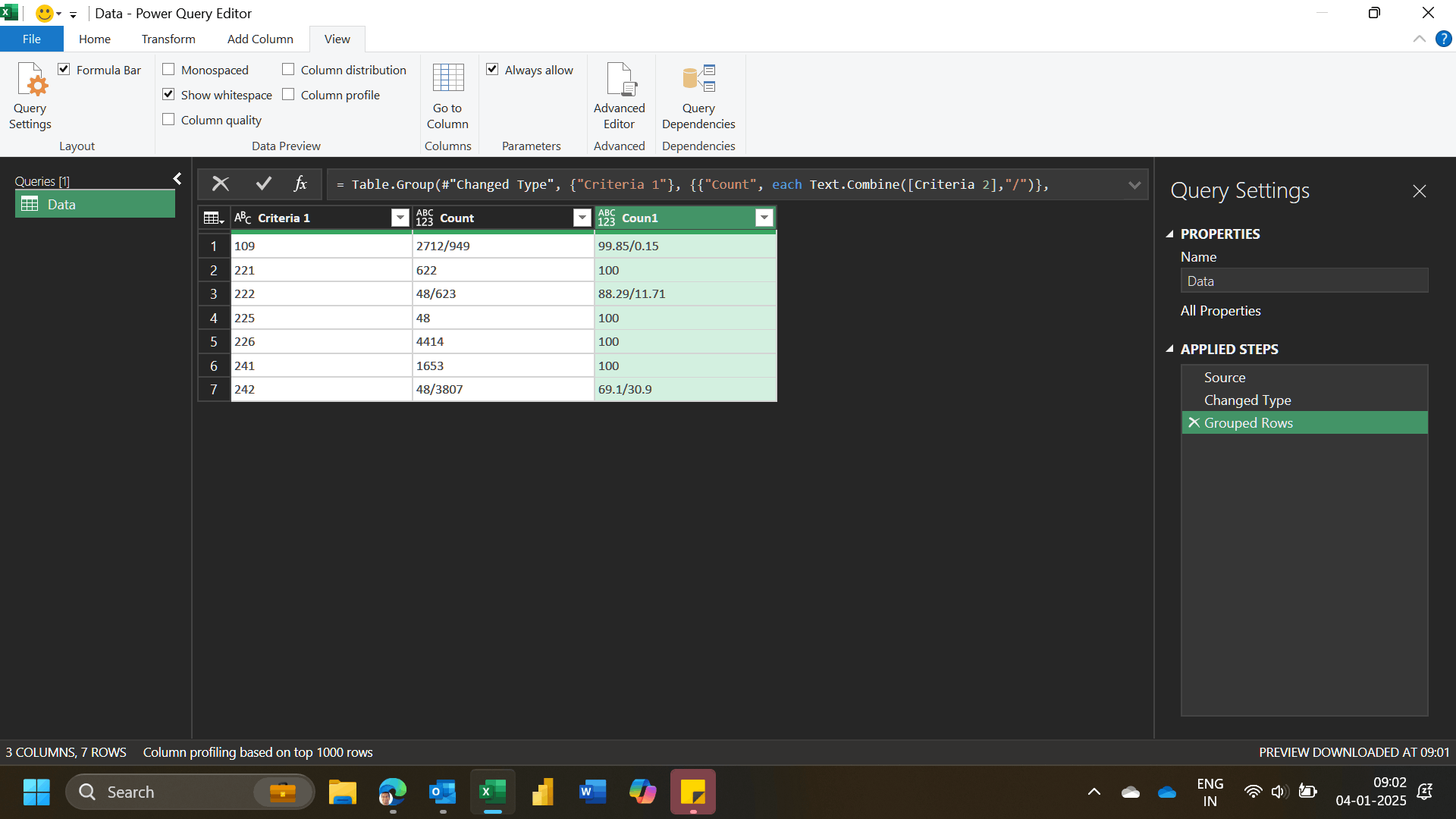Click the help question mark icon
The width and height of the screenshot is (1456, 819).
point(1443,39)
